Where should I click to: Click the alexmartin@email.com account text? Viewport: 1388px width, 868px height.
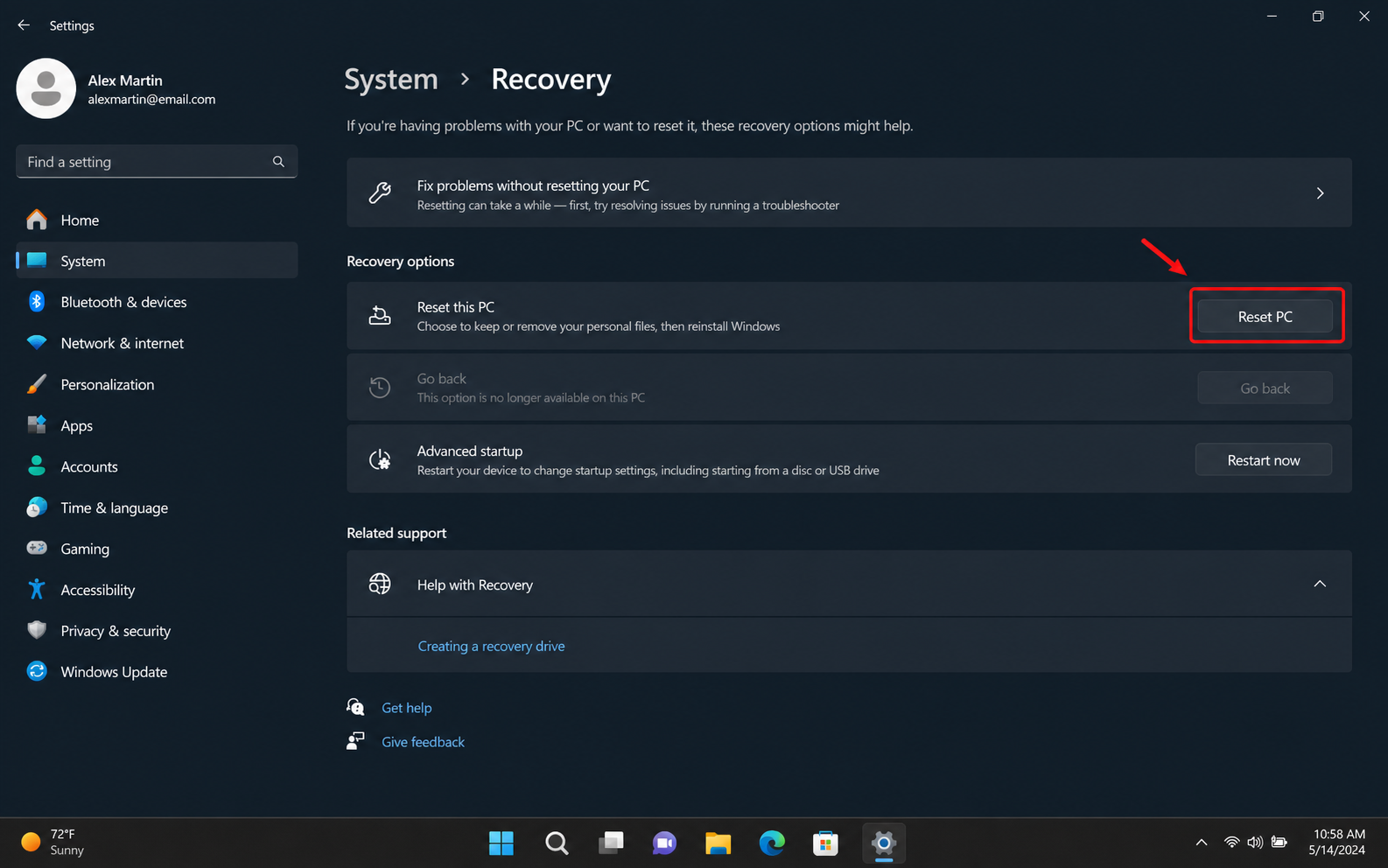pyautogui.click(x=151, y=100)
